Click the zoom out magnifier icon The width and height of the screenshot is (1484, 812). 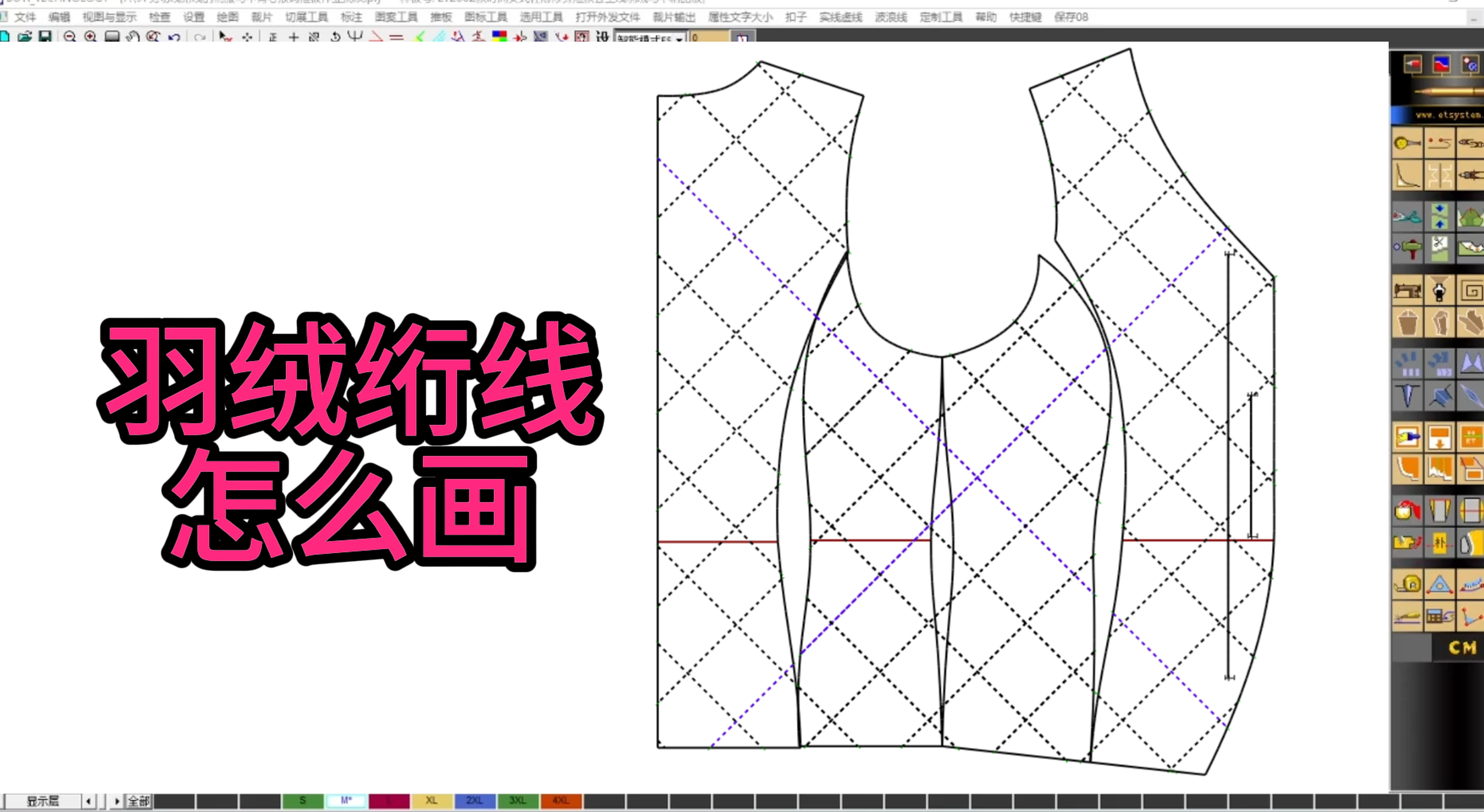(69, 36)
